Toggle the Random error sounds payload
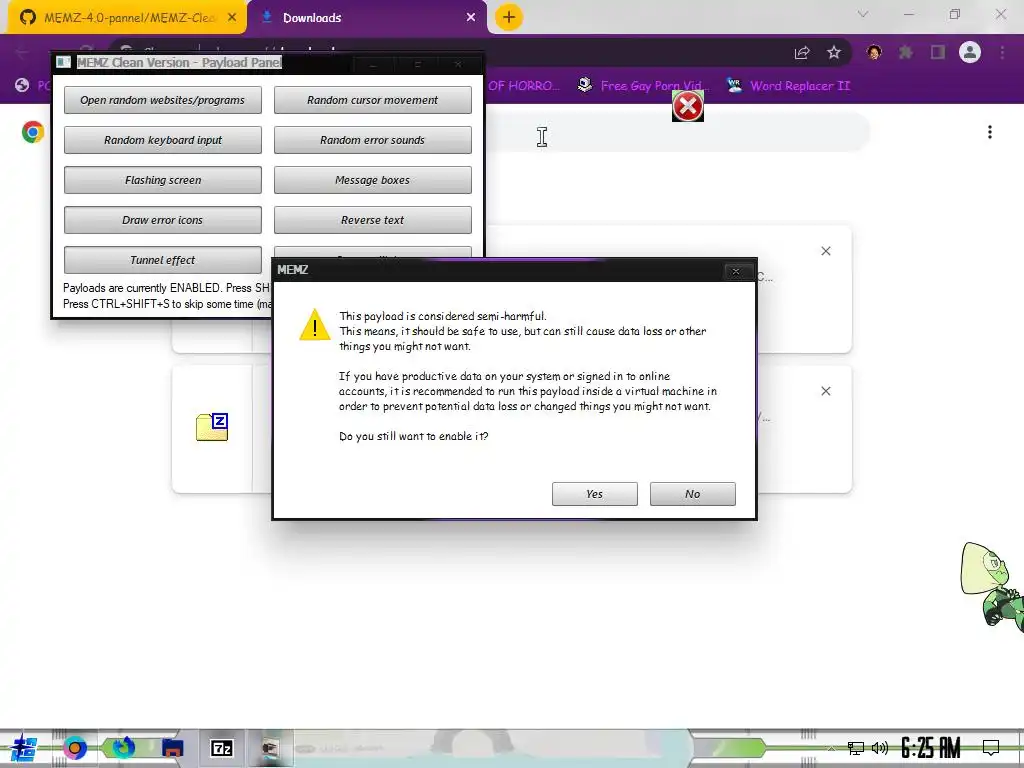 (372, 140)
